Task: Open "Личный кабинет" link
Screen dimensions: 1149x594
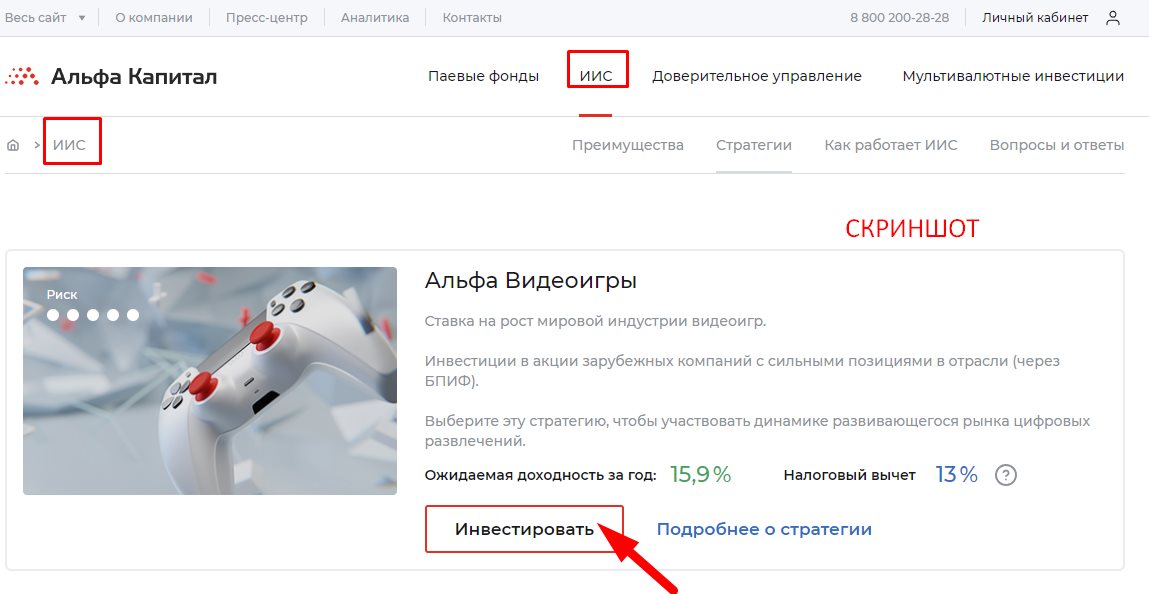Action: pyautogui.click(x=1035, y=18)
